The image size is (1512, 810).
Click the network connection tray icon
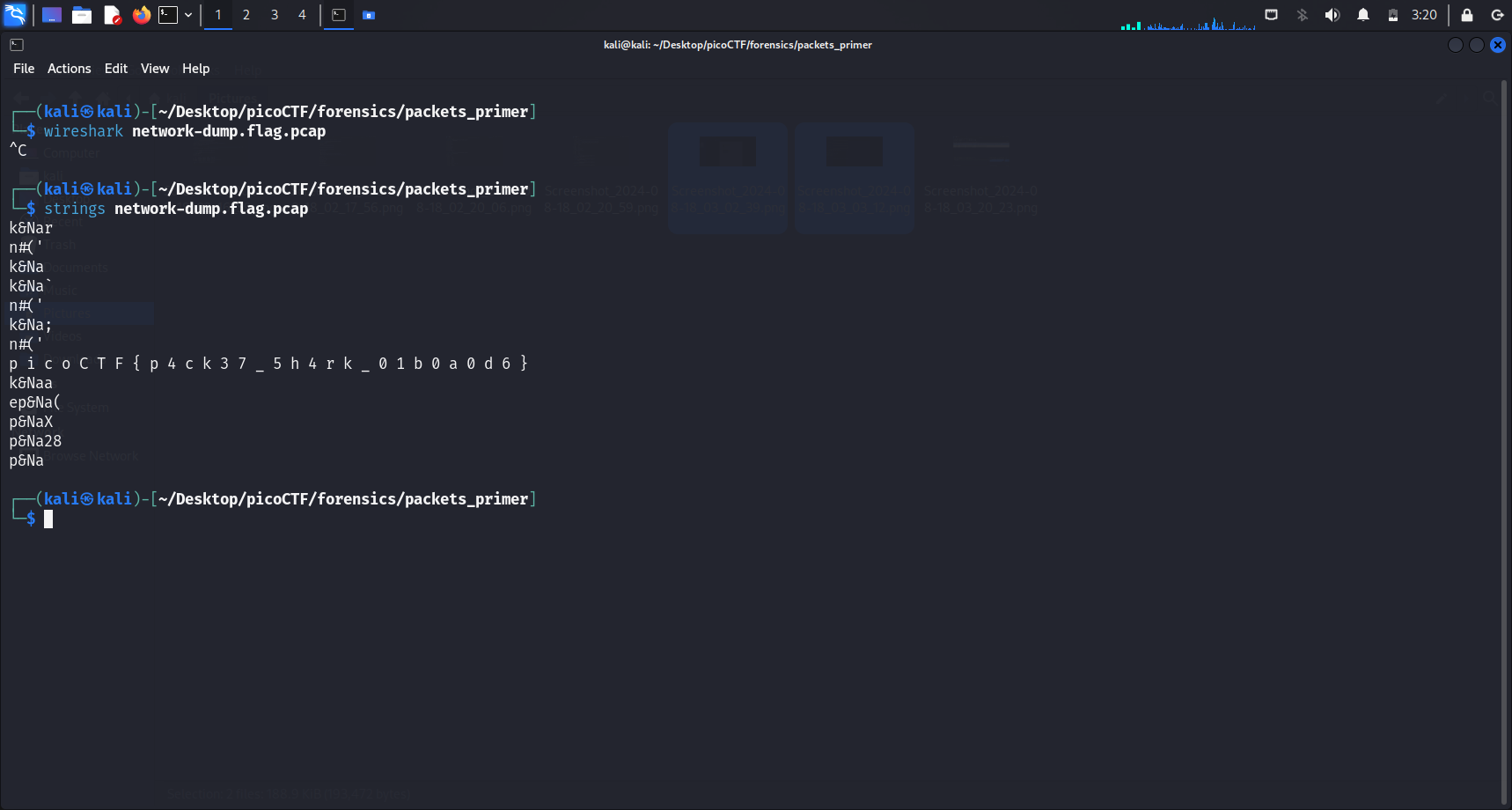(1271, 15)
